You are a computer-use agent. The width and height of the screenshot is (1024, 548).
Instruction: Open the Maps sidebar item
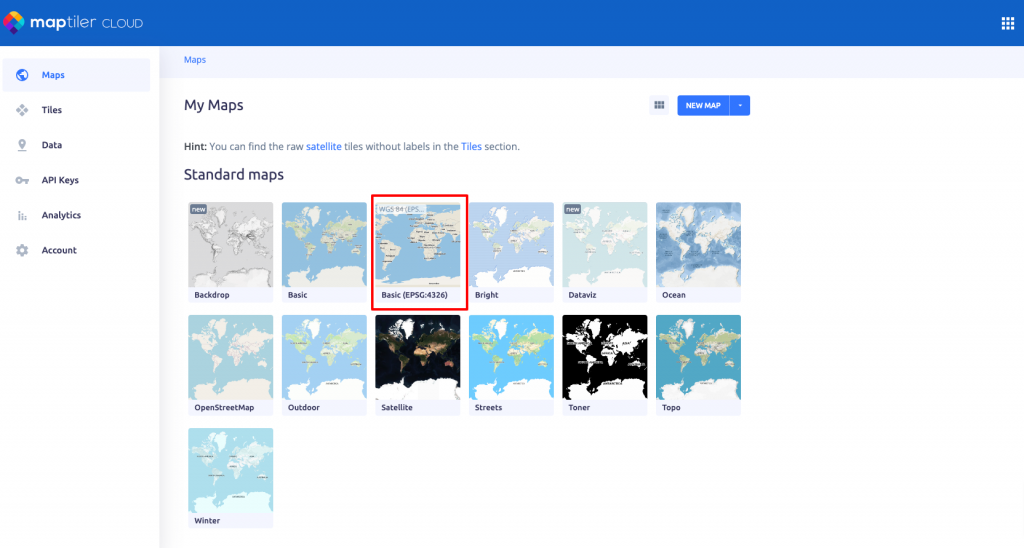coord(76,75)
